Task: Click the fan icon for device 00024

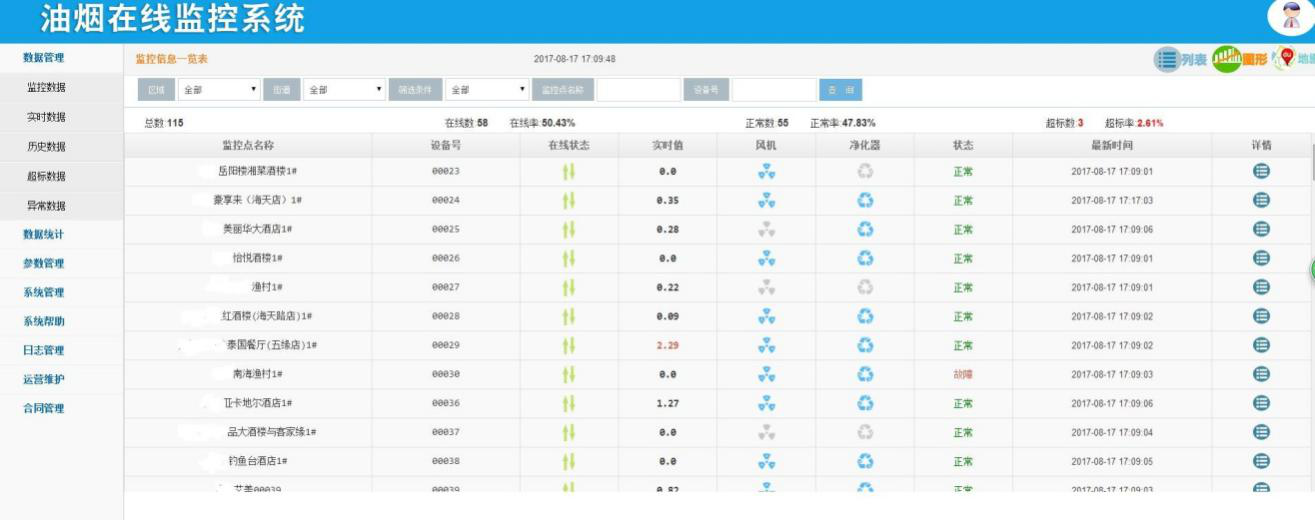Action: pyautogui.click(x=766, y=200)
